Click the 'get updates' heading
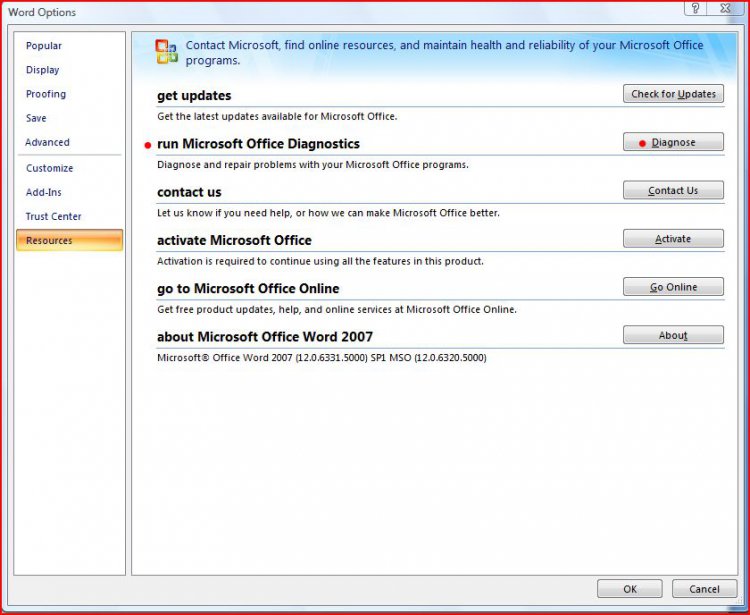Image resolution: width=750 pixels, height=615 pixels. (194, 96)
